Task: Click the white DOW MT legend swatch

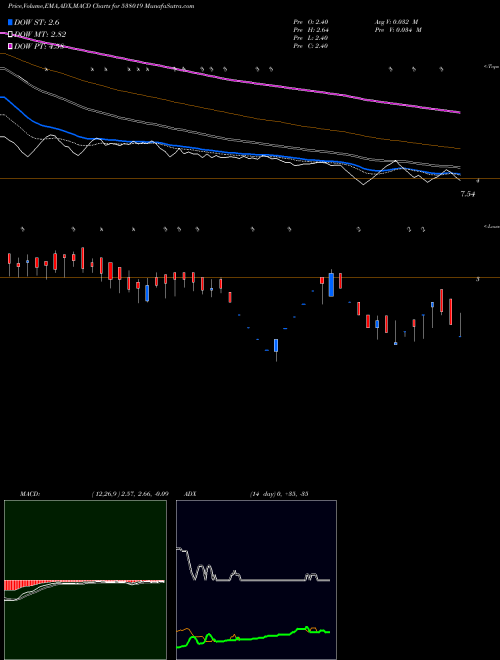Action: [10, 34]
